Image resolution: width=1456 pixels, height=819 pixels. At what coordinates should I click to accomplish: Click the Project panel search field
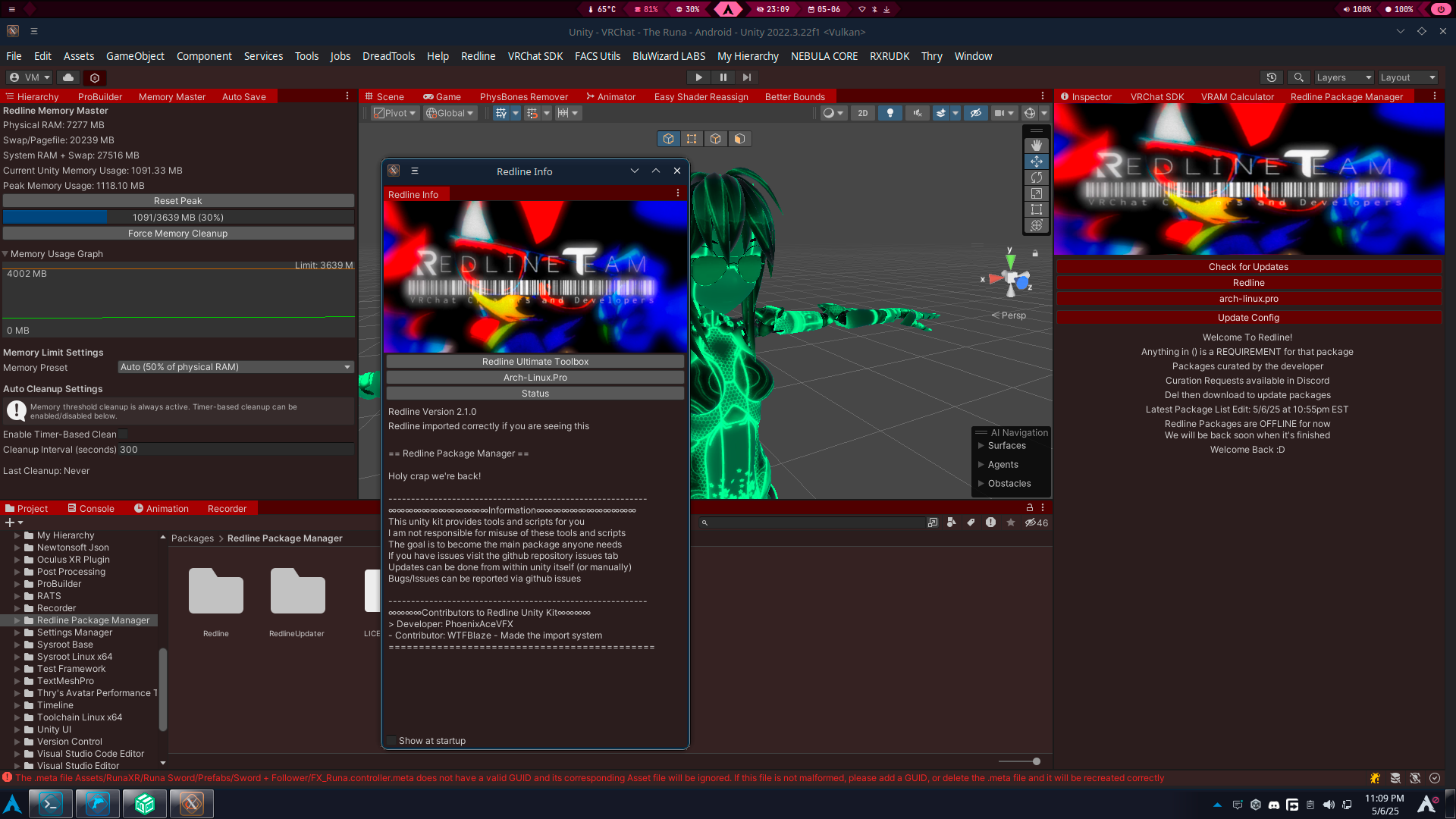click(812, 522)
